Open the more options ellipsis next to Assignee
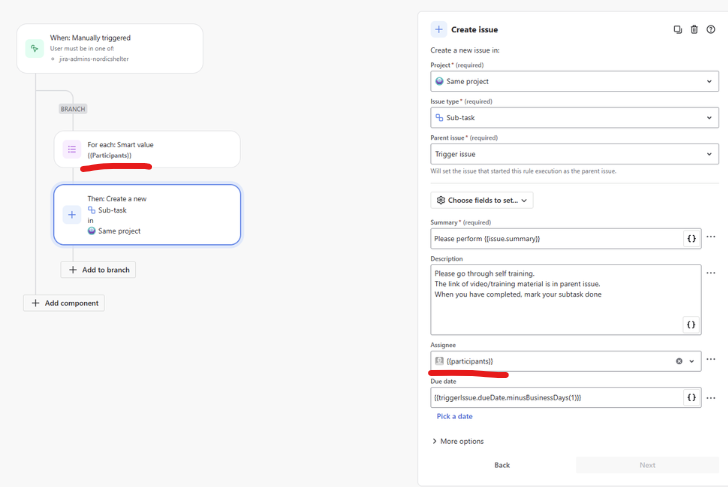The width and height of the screenshot is (728, 487). (711, 359)
